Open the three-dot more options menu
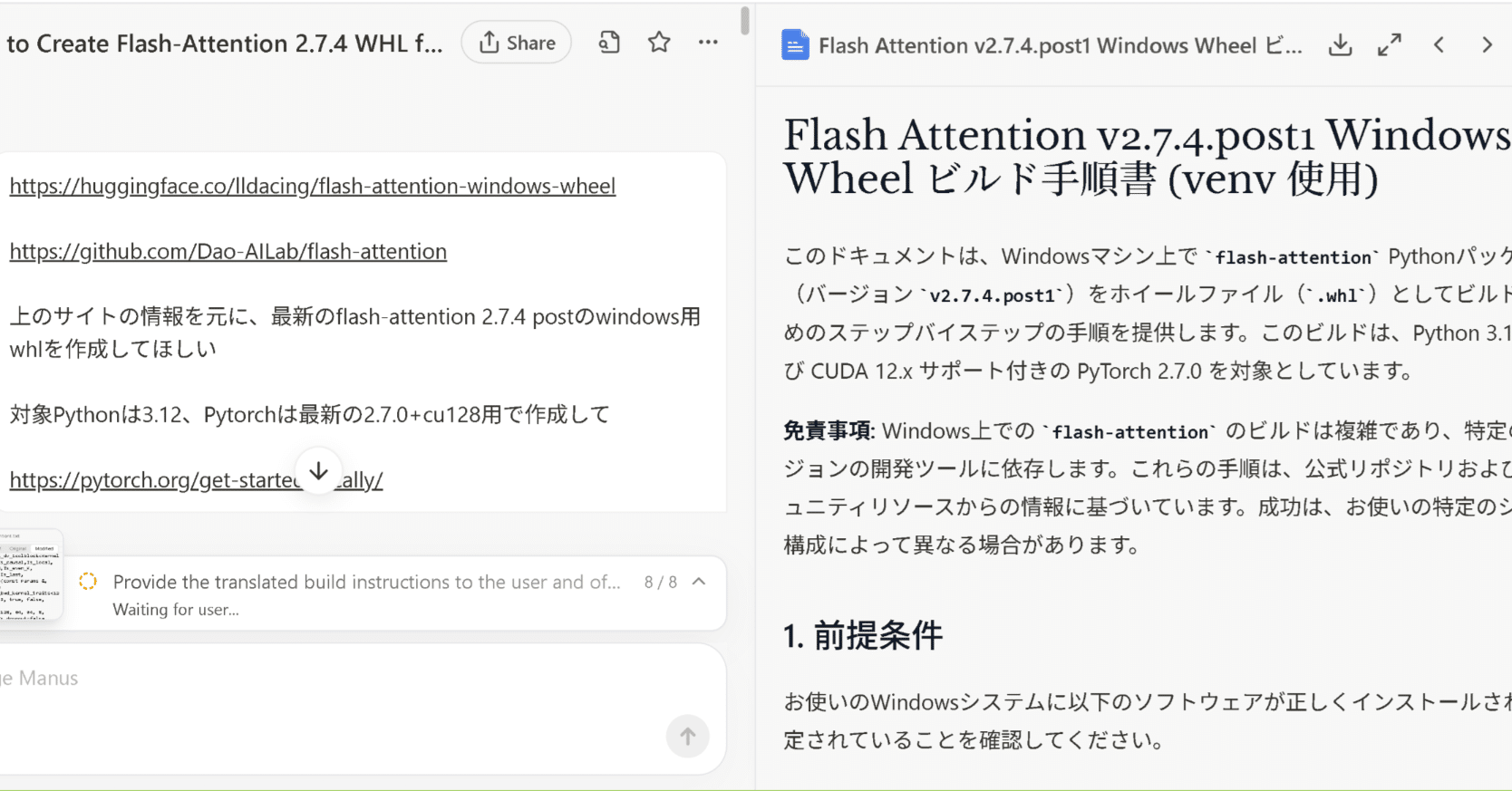1512x791 pixels. tap(708, 43)
